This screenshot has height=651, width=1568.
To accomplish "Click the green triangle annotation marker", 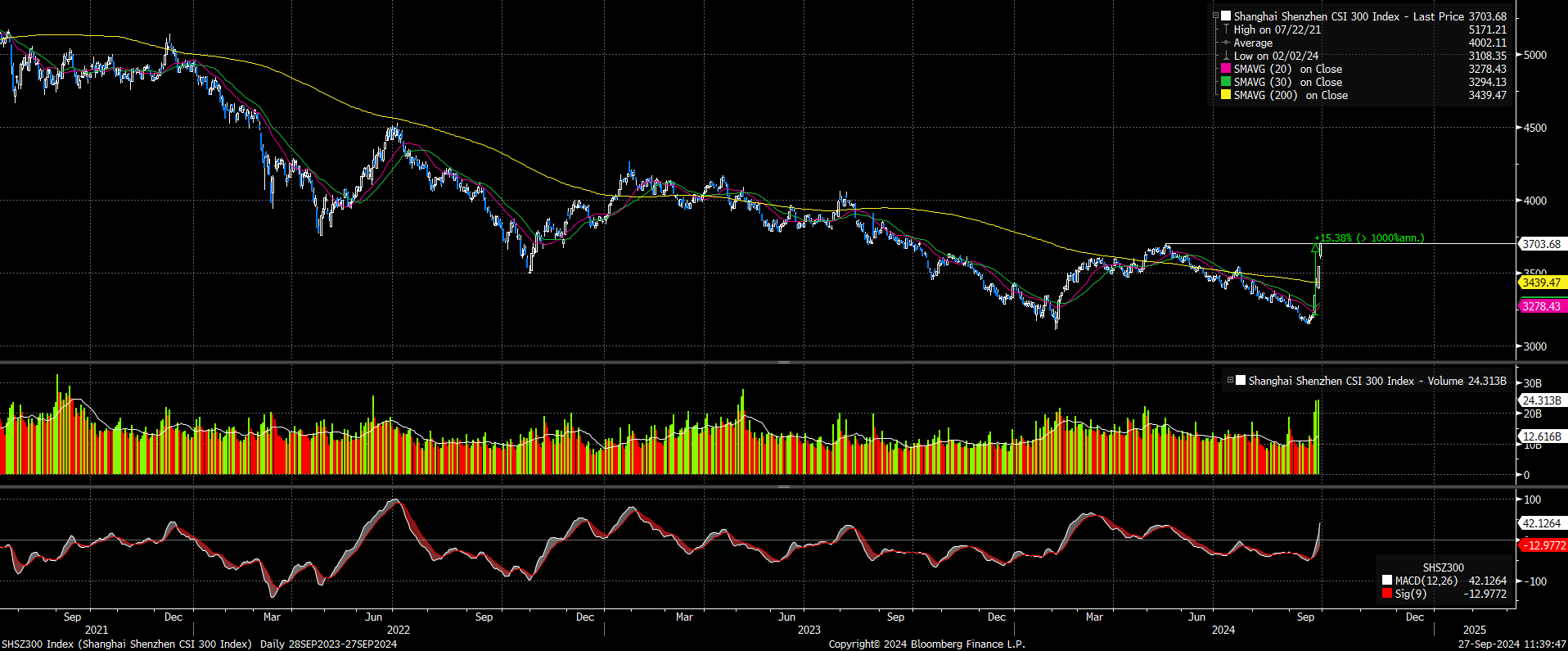I will 1314,247.
